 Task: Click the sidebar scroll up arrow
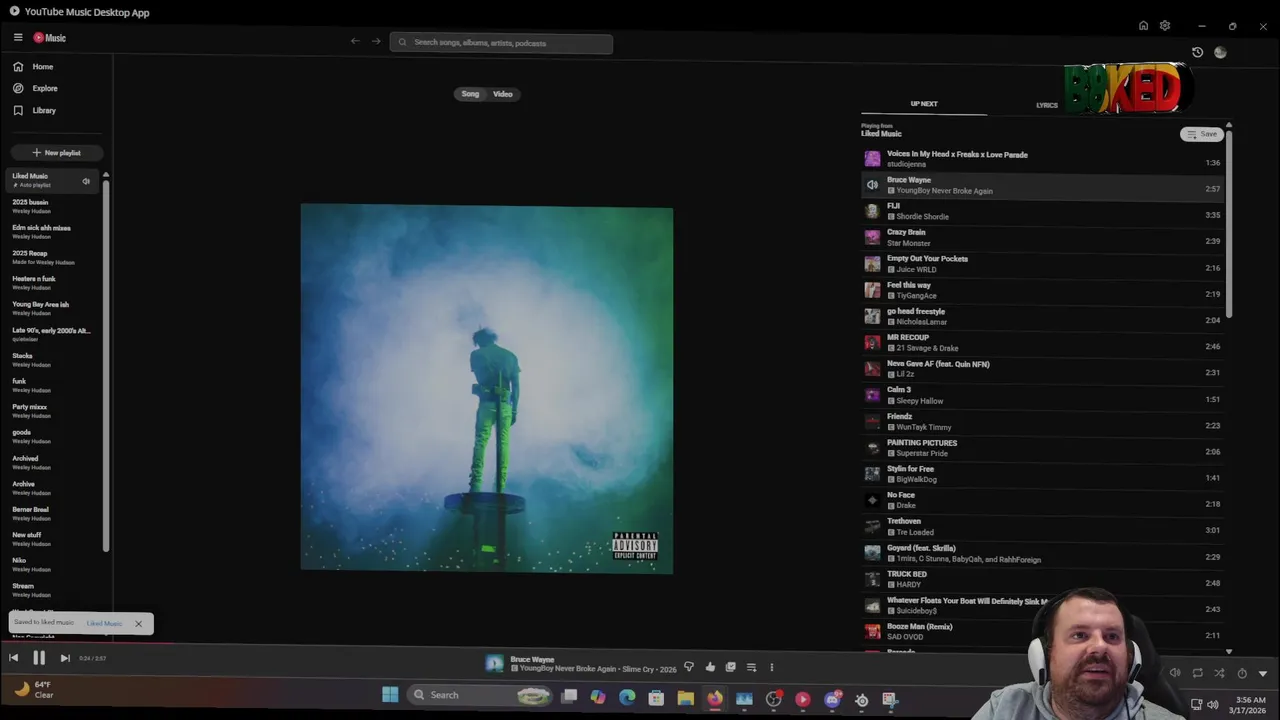coord(105,175)
